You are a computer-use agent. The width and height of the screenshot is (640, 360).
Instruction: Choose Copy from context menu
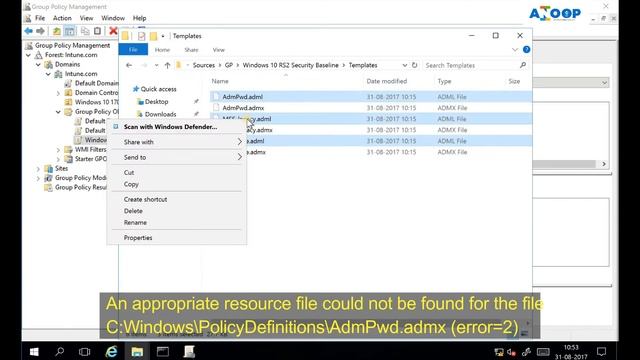[x=177, y=184]
